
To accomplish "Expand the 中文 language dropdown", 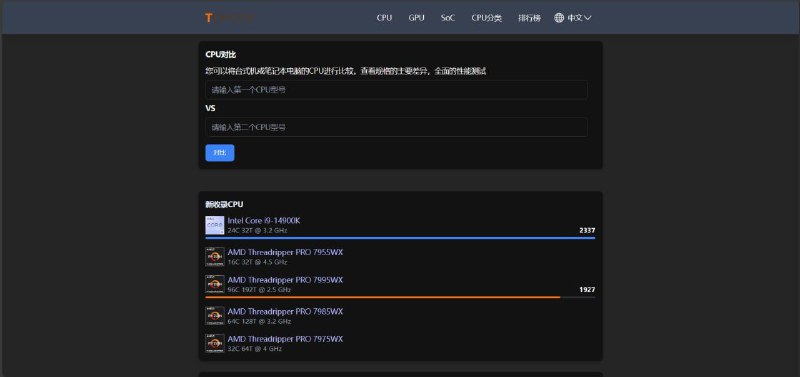I will (579, 18).
